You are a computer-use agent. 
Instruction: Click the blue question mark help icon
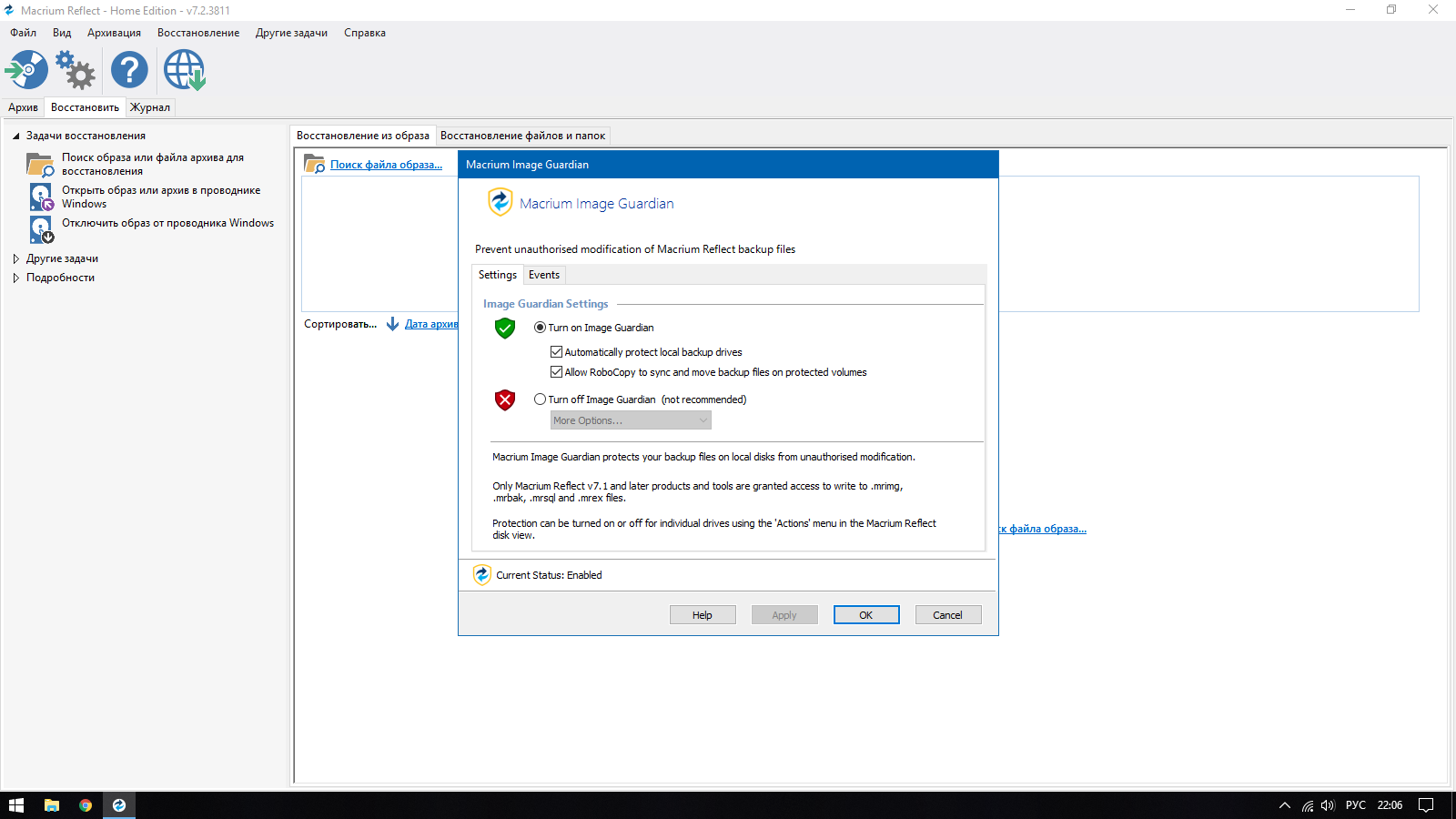pos(129,70)
